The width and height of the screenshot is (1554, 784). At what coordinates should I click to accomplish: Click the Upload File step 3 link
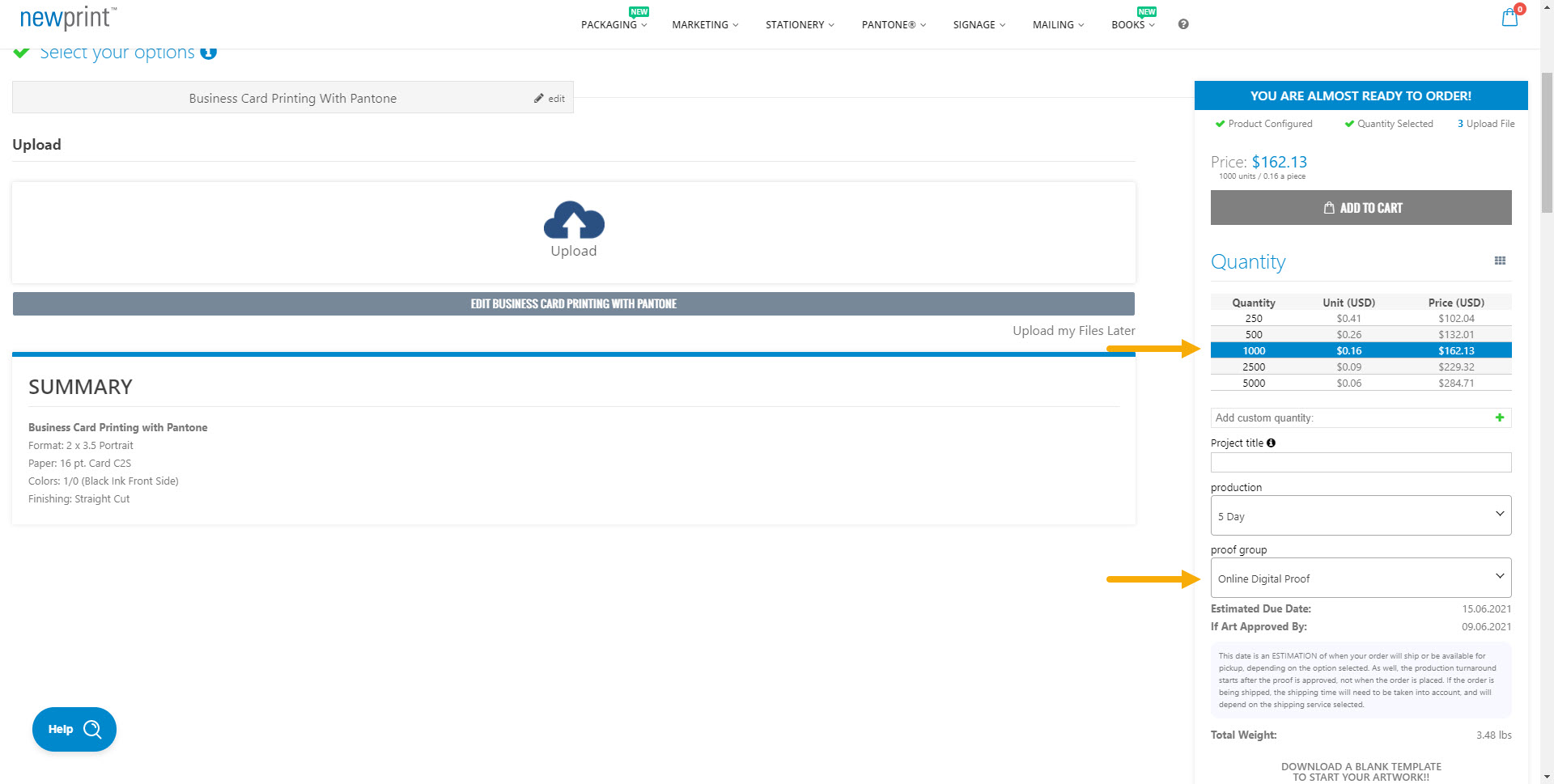[1486, 124]
